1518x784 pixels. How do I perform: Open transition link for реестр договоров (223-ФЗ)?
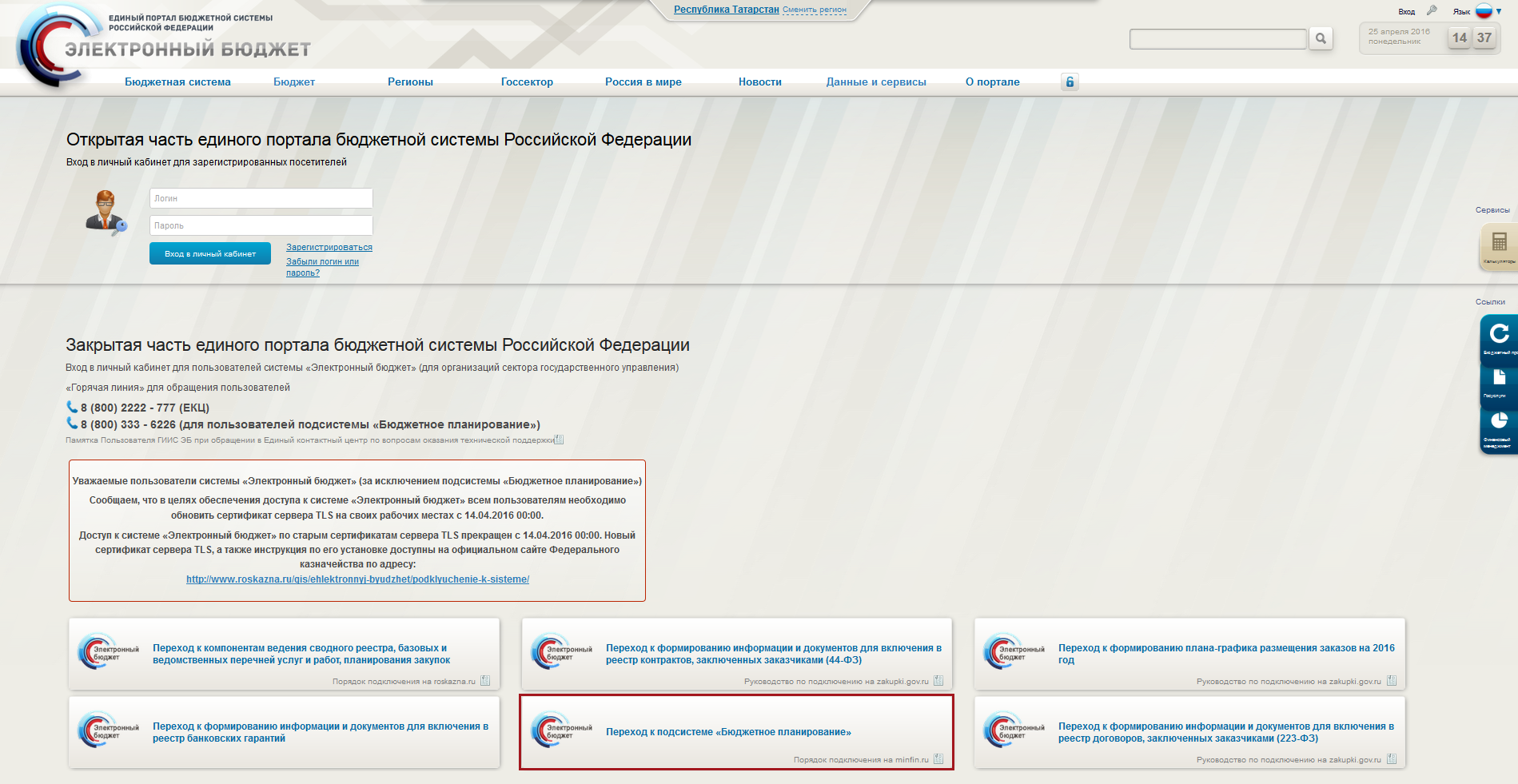pyautogui.click(x=1226, y=732)
